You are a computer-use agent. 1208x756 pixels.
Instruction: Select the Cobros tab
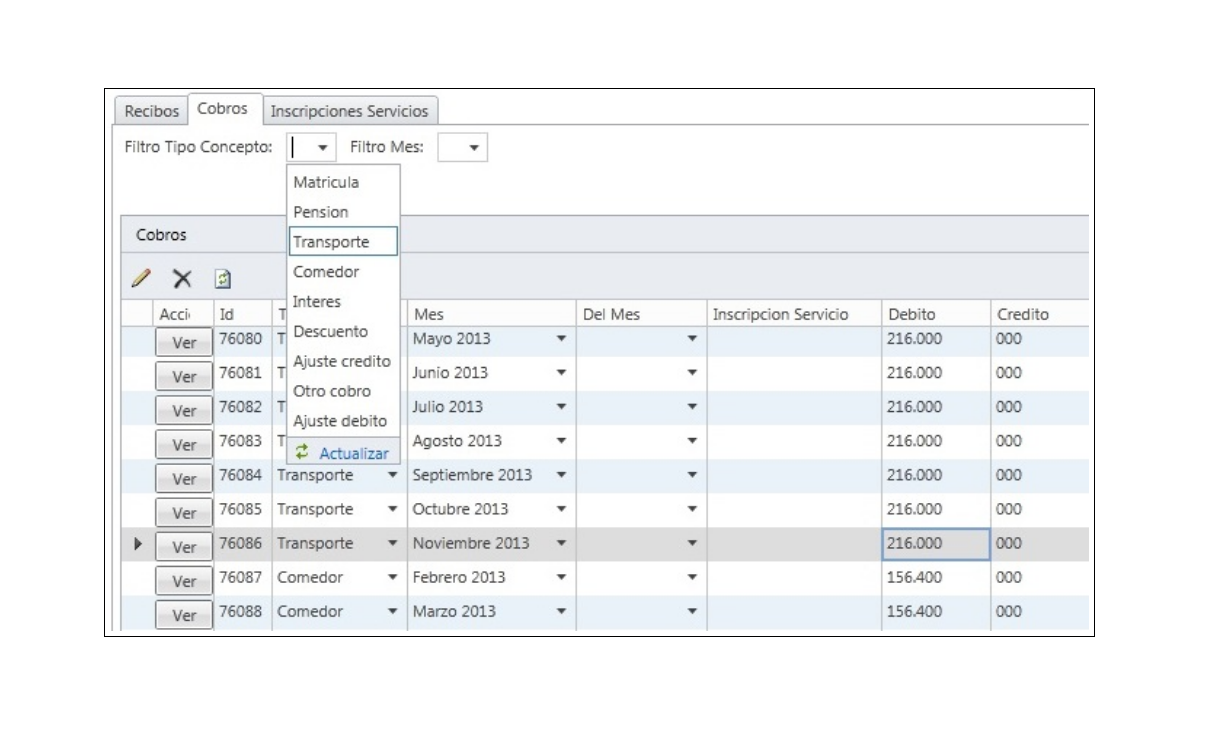223,107
